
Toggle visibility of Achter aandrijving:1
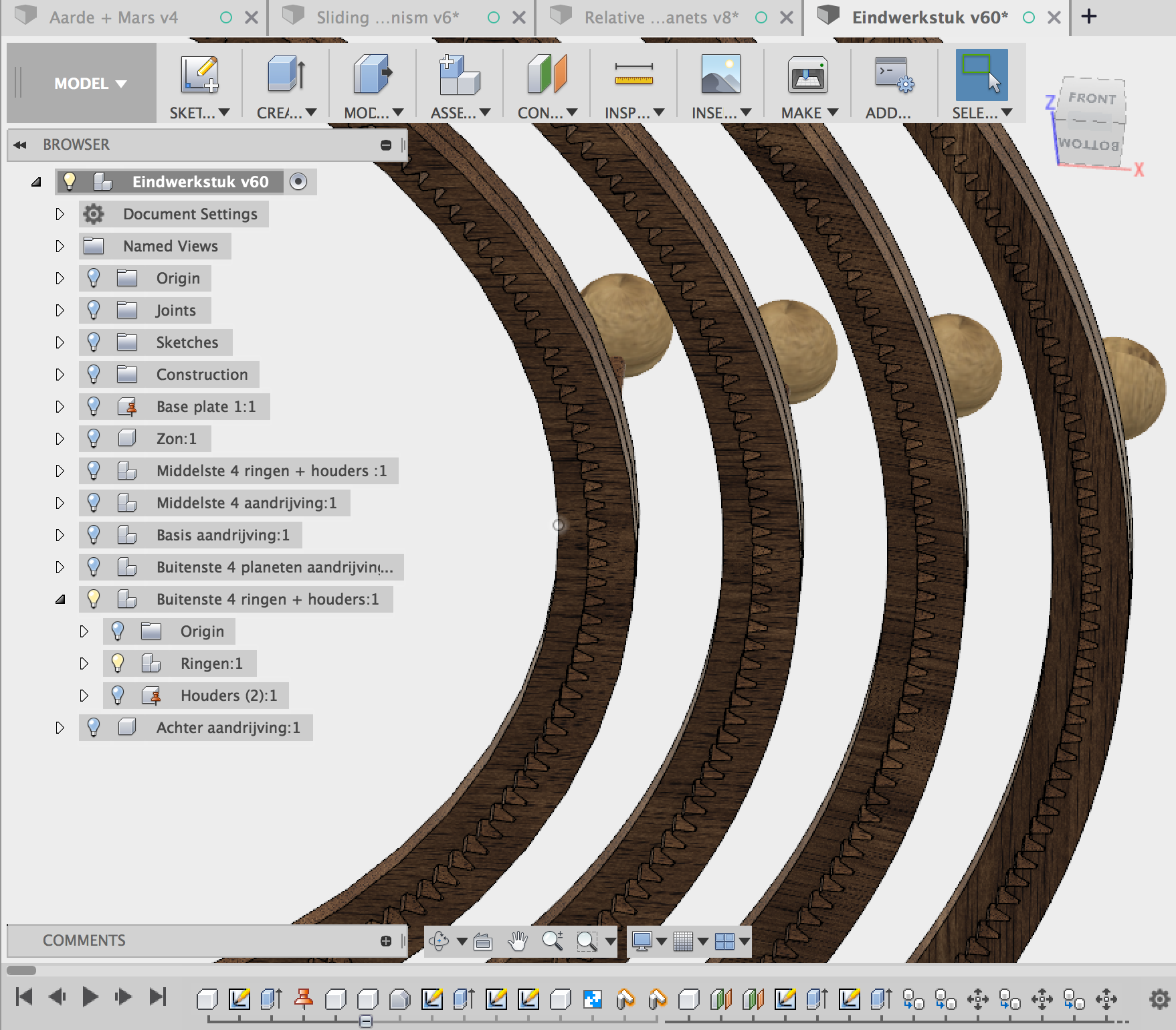(93, 728)
